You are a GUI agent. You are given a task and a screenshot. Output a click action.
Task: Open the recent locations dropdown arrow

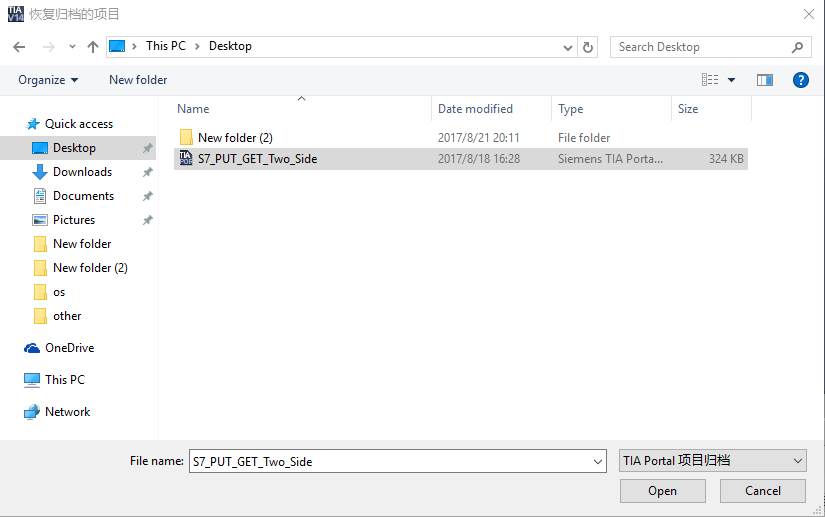[x=72, y=47]
